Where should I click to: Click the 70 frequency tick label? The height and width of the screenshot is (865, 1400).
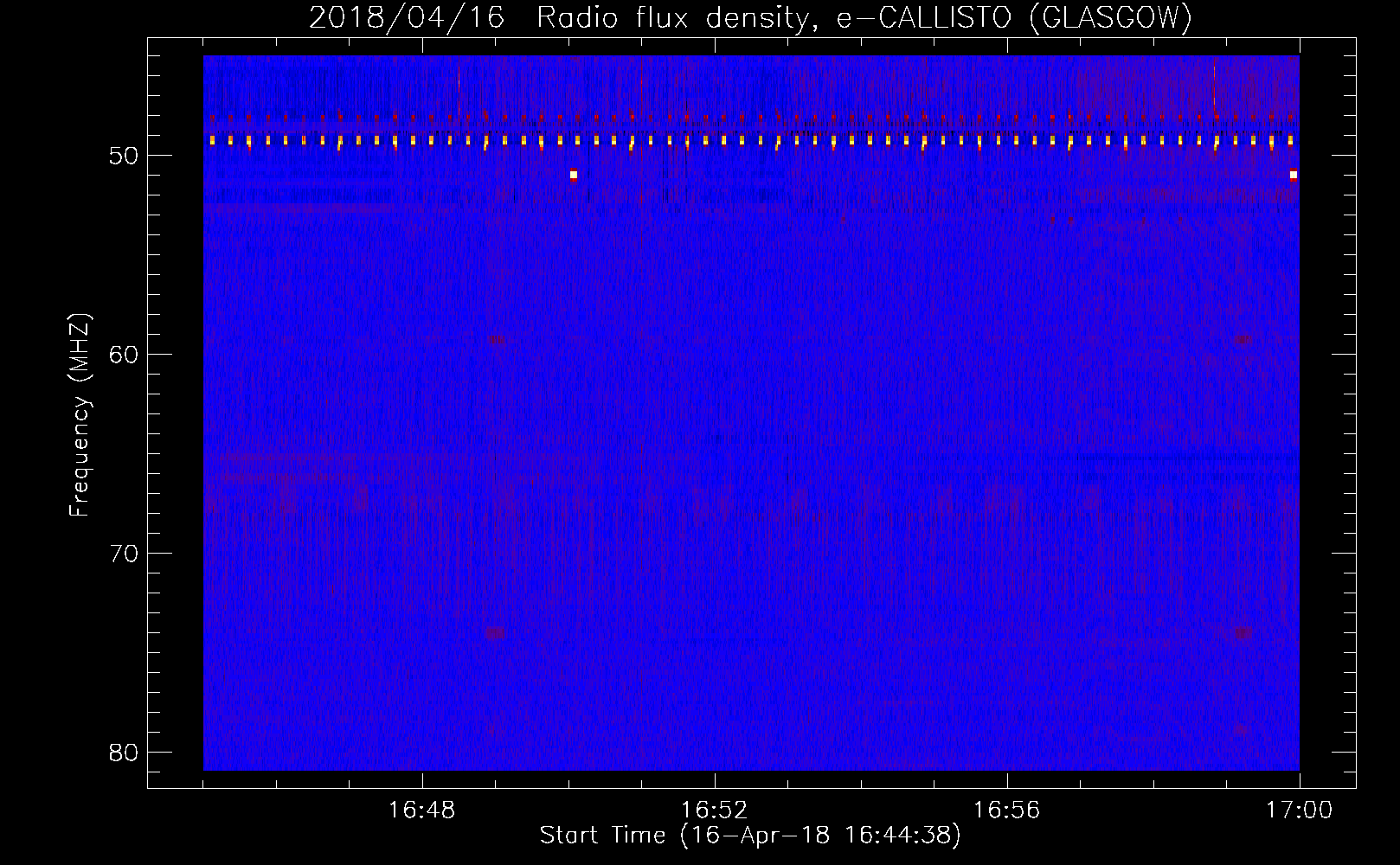pos(124,554)
